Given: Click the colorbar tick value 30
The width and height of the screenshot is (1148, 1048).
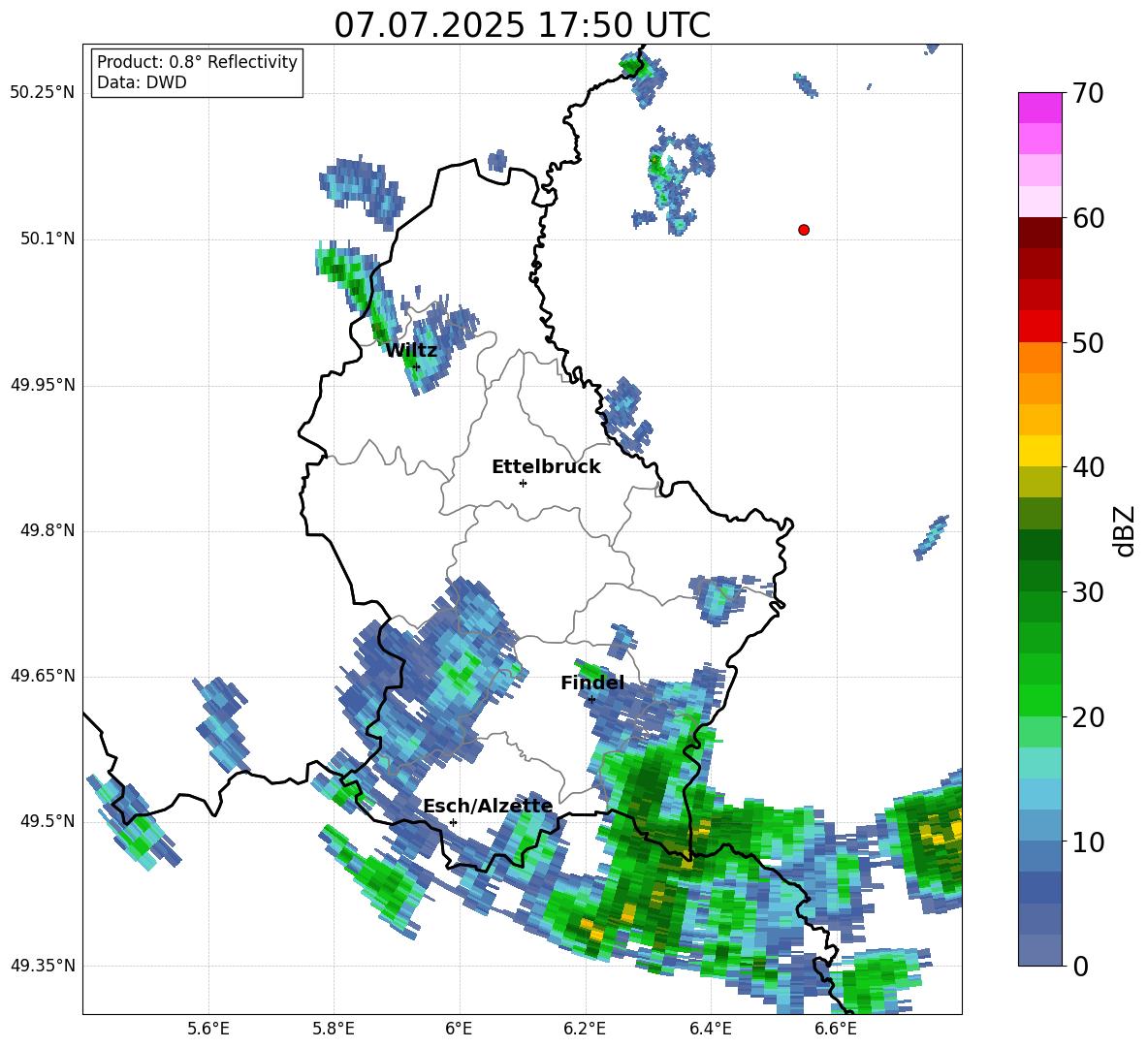Looking at the screenshot, I should tap(1088, 592).
